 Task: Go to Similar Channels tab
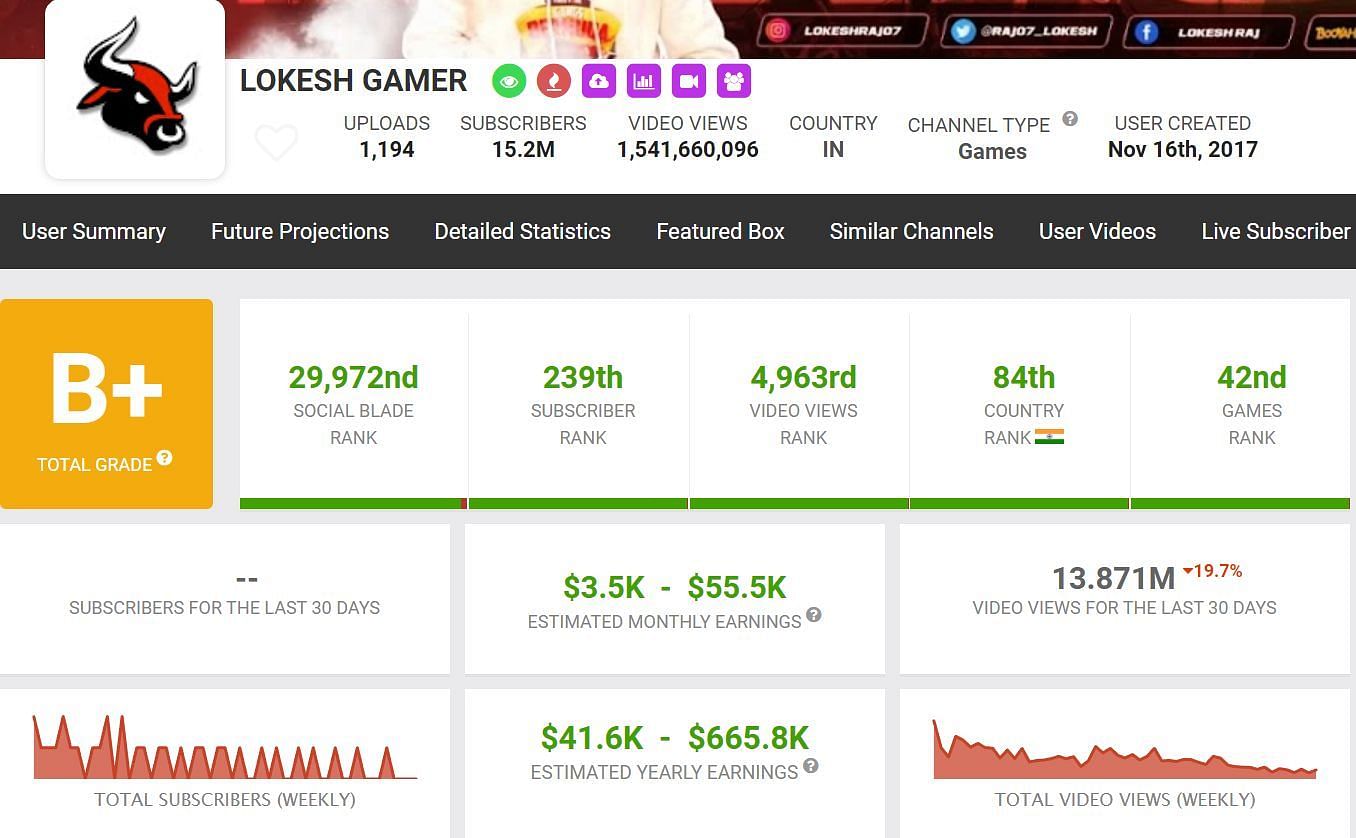coord(911,231)
